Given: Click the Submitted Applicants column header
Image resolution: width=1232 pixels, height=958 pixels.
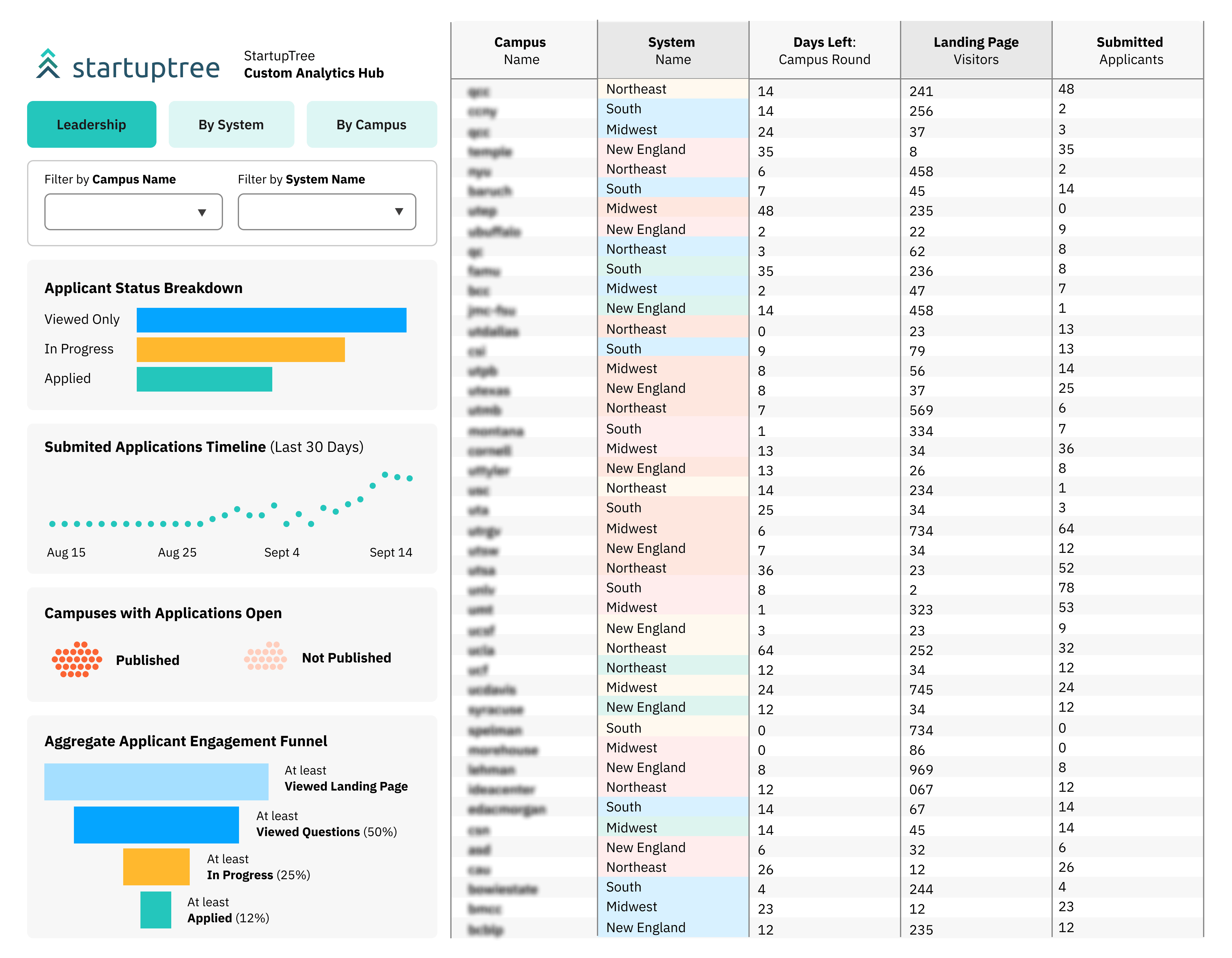Looking at the screenshot, I should click(1130, 51).
